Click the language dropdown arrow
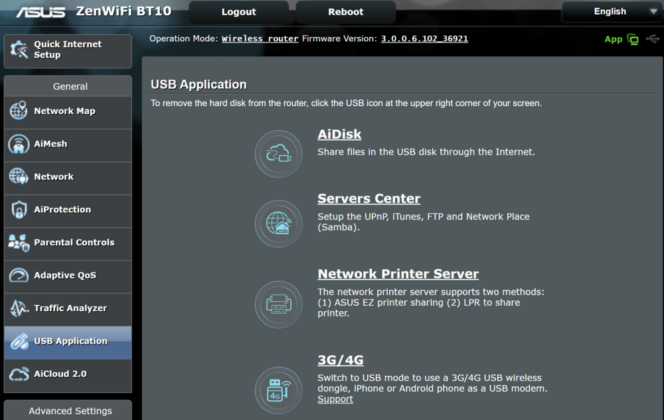 tap(653, 12)
